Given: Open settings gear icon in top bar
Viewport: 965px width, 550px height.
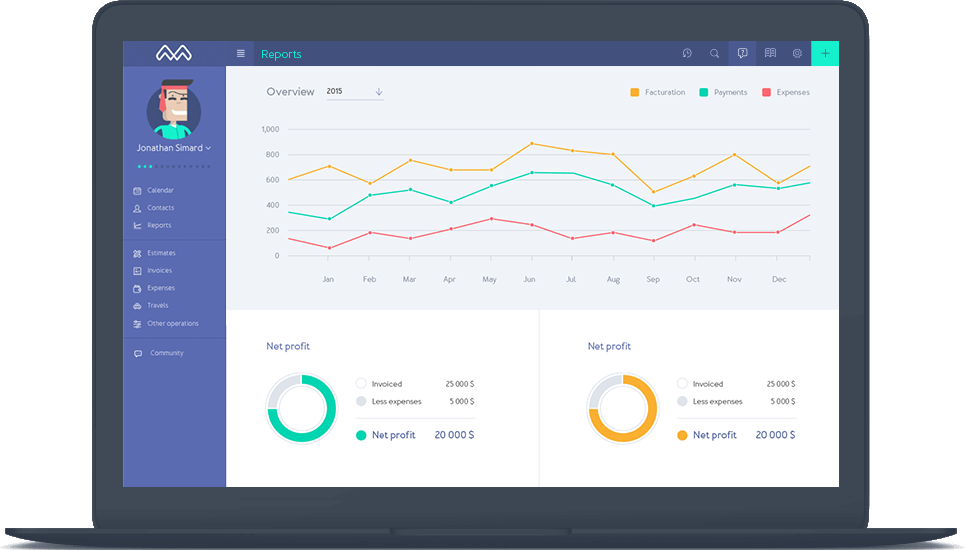Looking at the screenshot, I should (x=797, y=54).
